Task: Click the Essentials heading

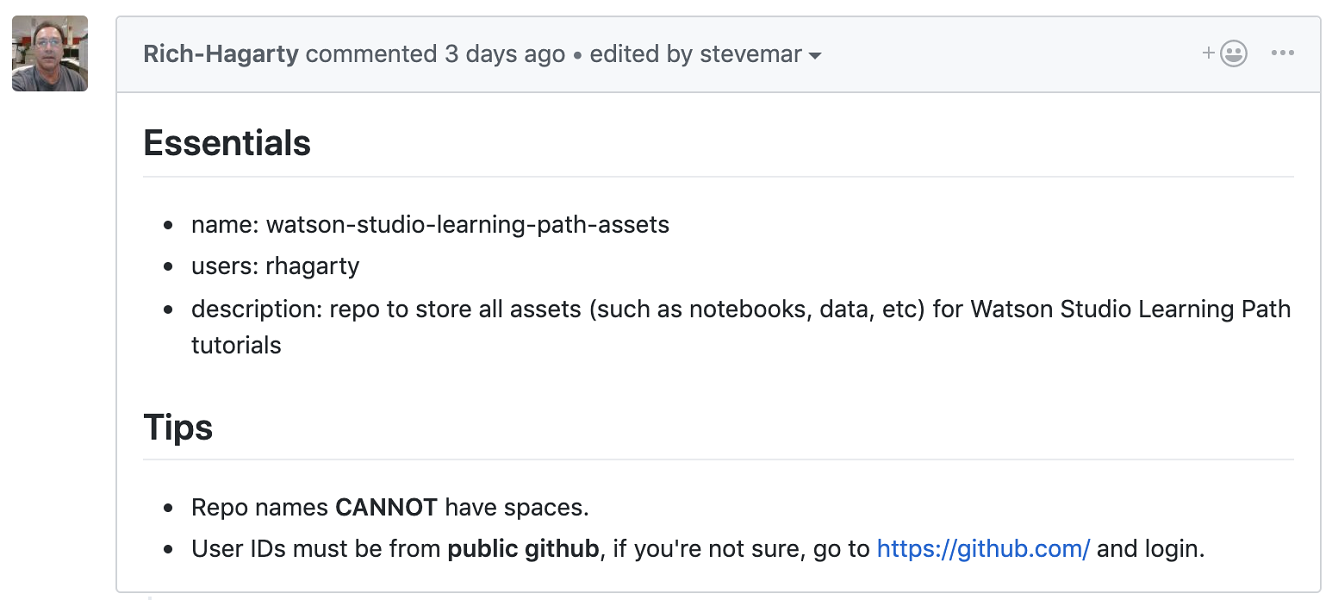Action: (227, 143)
